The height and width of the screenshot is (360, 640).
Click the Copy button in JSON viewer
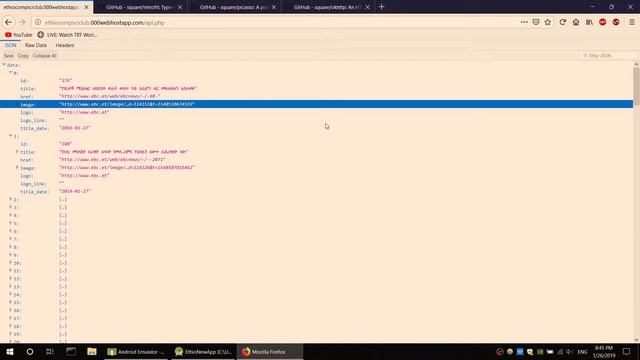[x=23, y=56]
